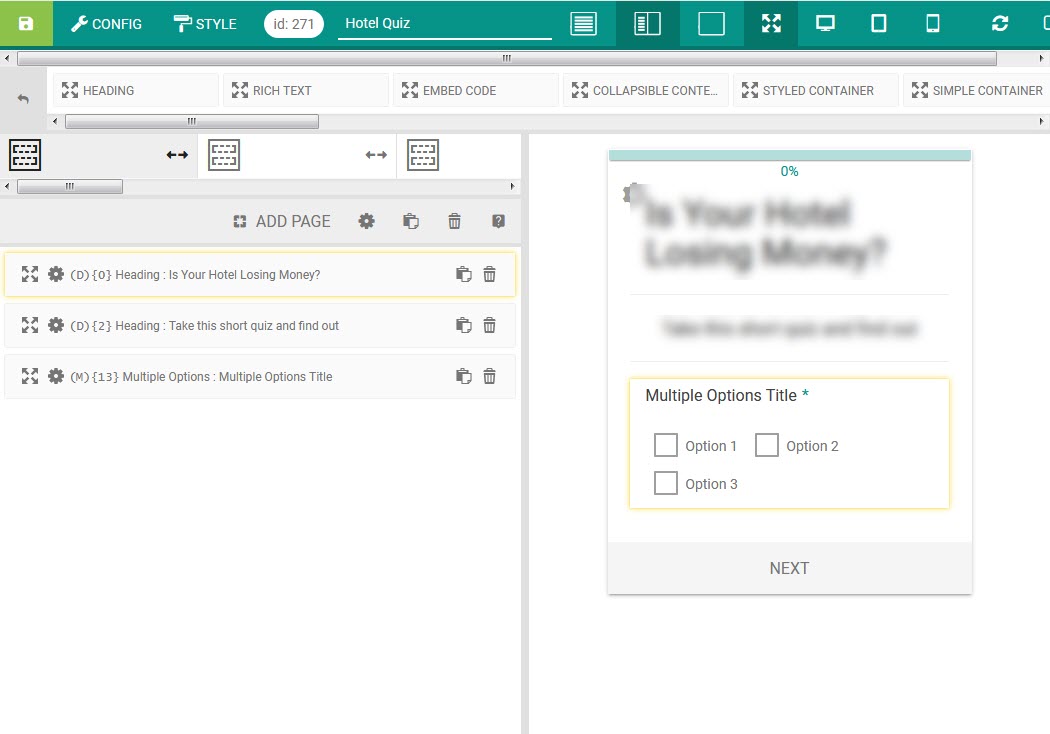Click the right arrow of elements toolbar scrollbar
The width and height of the screenshot is (1050, 734).
(x=1041, y=121)
